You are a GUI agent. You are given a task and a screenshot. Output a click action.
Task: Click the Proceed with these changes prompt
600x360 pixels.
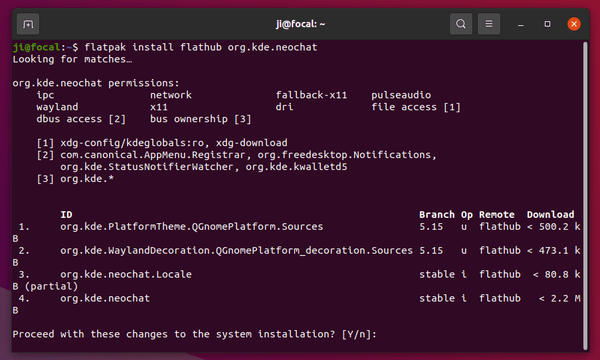(x=194, y=334)
